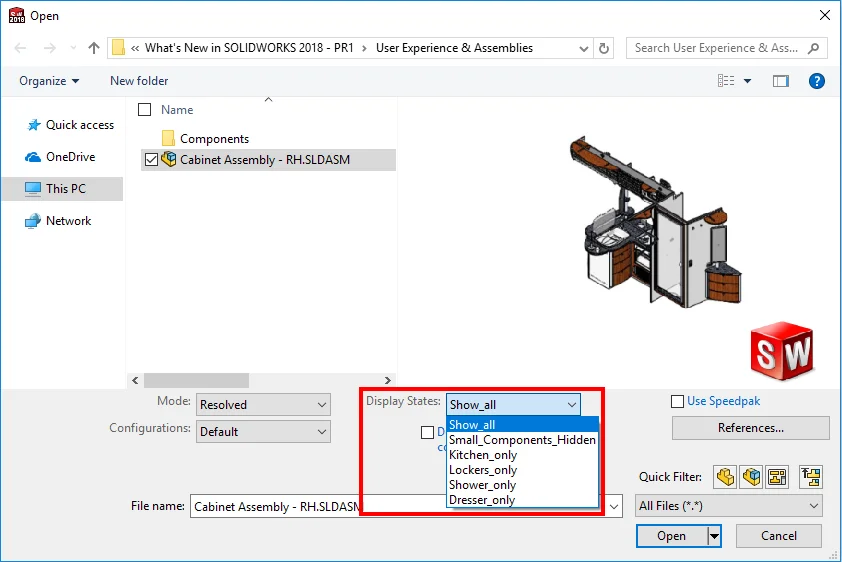The height and width of the screenshot is (562, 842).
Task: Uncheck Cabinet Assembly - RH.SLDASM file checkbox
Action: tap(151, 159)
